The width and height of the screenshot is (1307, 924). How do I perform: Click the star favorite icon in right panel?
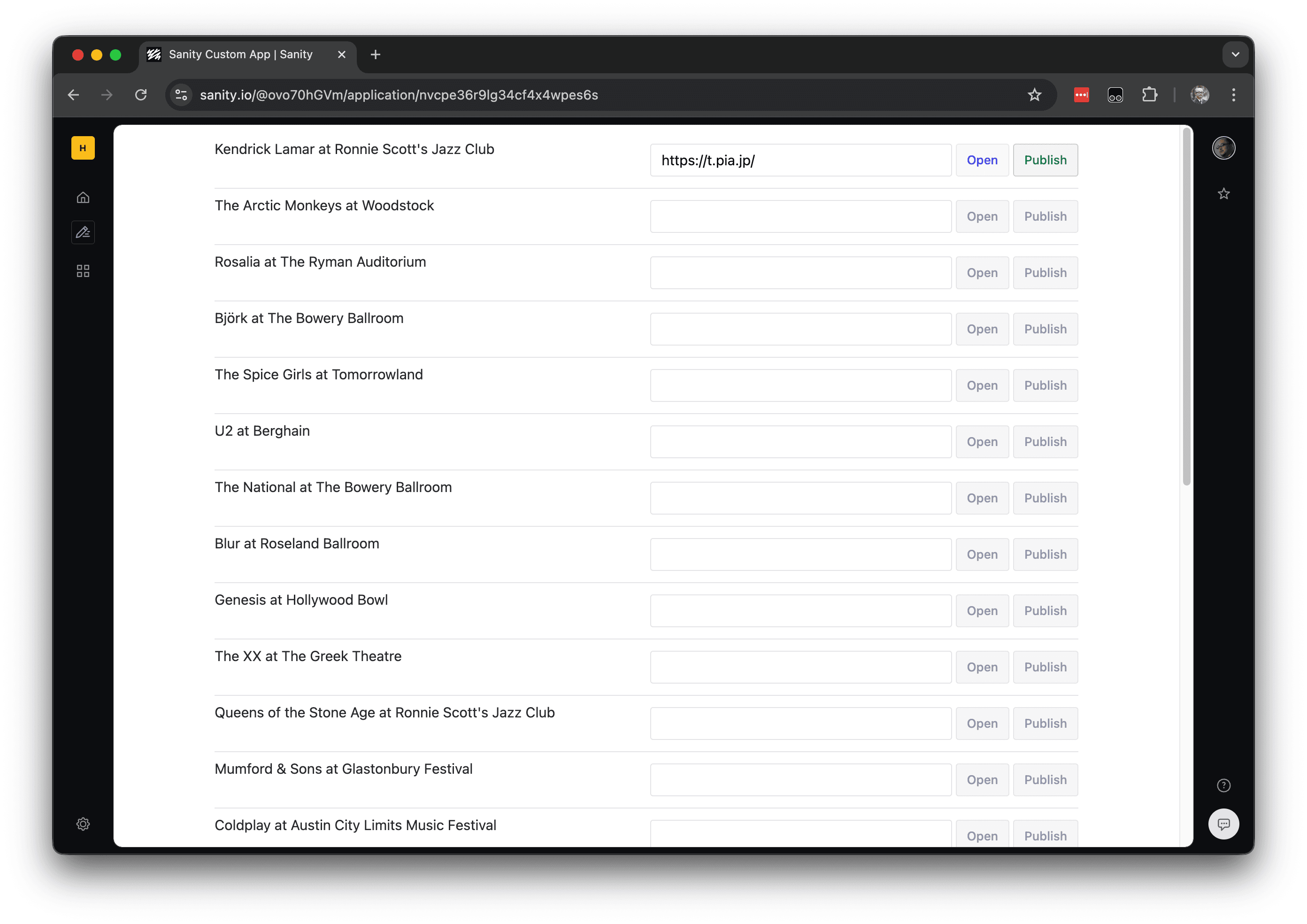click(1223, 194)
